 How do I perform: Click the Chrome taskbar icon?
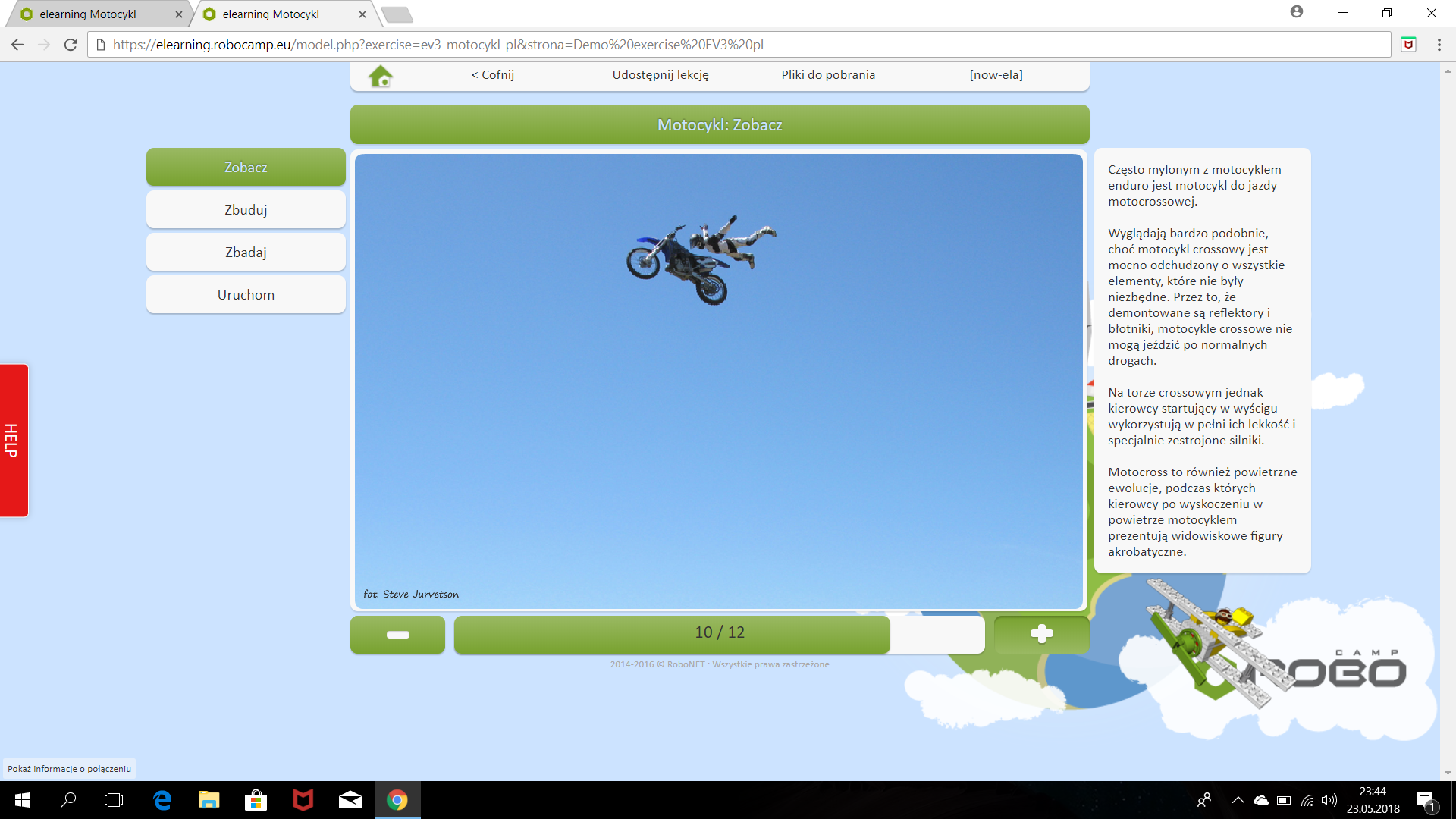(x=397, y=800)
